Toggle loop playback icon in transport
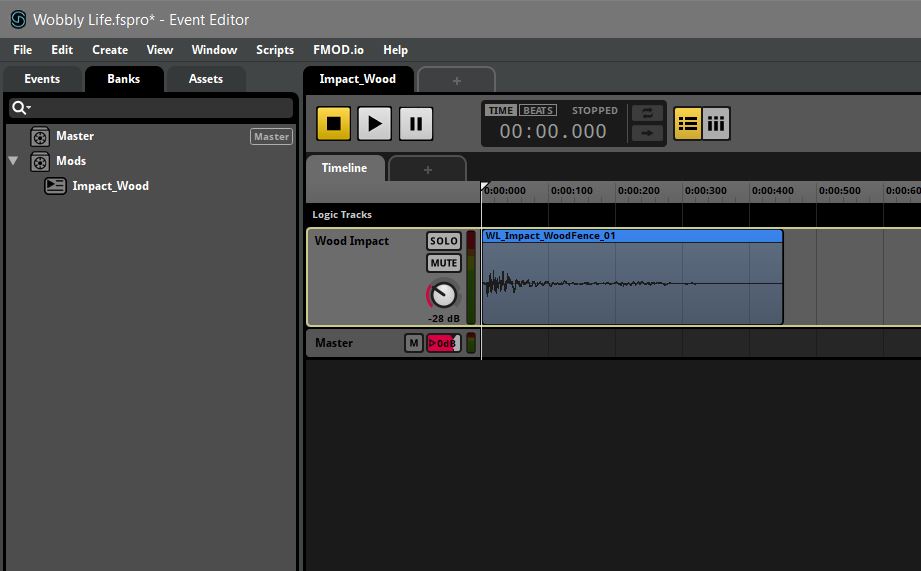Screen dimensions: 921x571 coord(647,112)
